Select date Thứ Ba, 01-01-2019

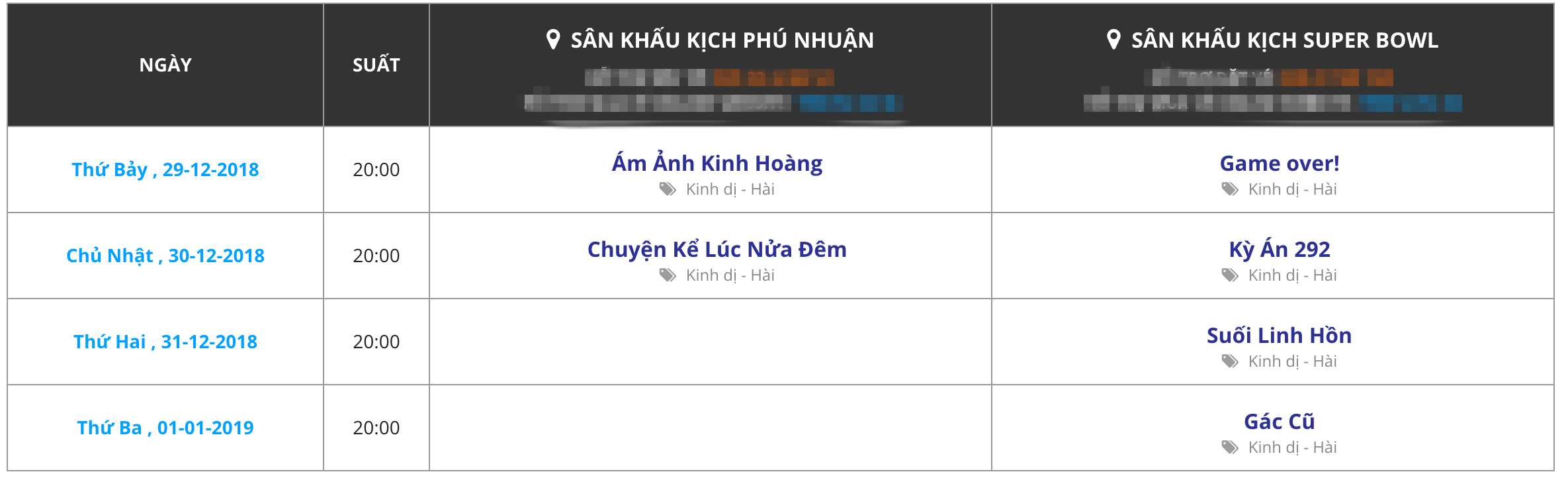165,428
